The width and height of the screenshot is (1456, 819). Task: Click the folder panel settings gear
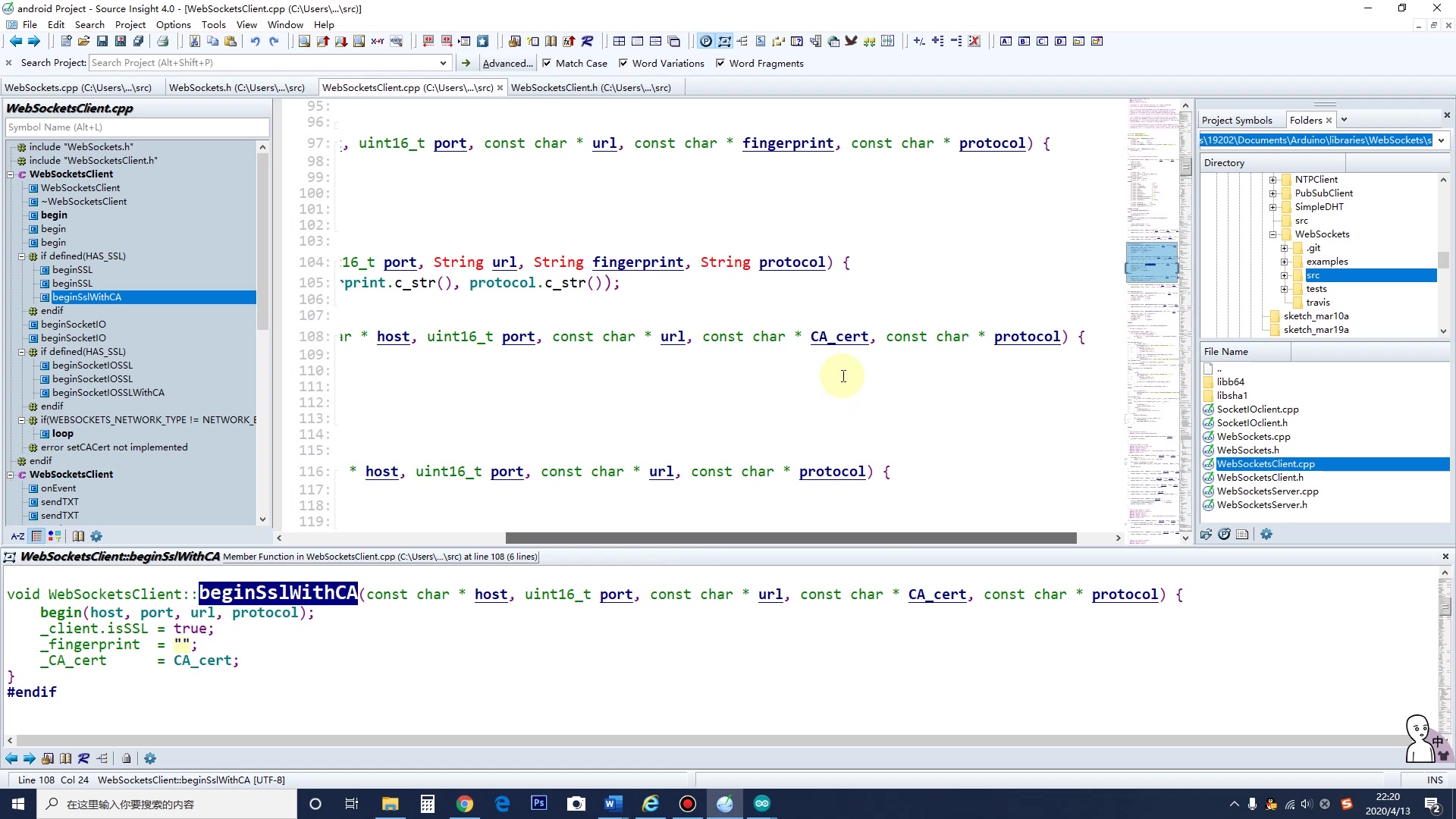[1266, 535]
